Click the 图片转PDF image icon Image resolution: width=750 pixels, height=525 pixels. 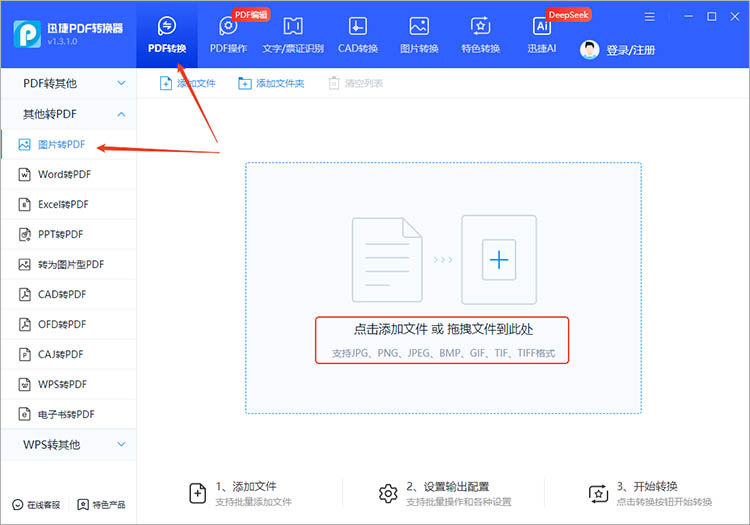click(24, 144)
